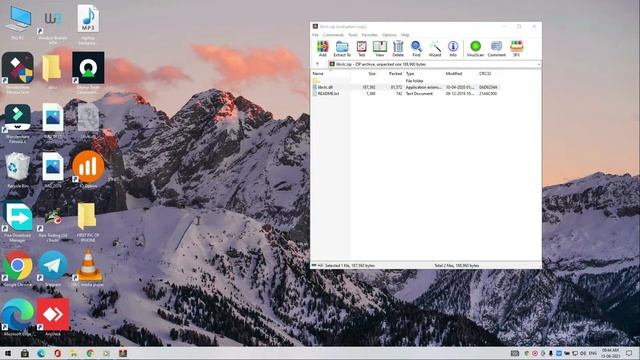Screen dimensions: 640x360
Task: Select the parent folder '..' row
Action: pyautogui.click(x=405, y=81)
